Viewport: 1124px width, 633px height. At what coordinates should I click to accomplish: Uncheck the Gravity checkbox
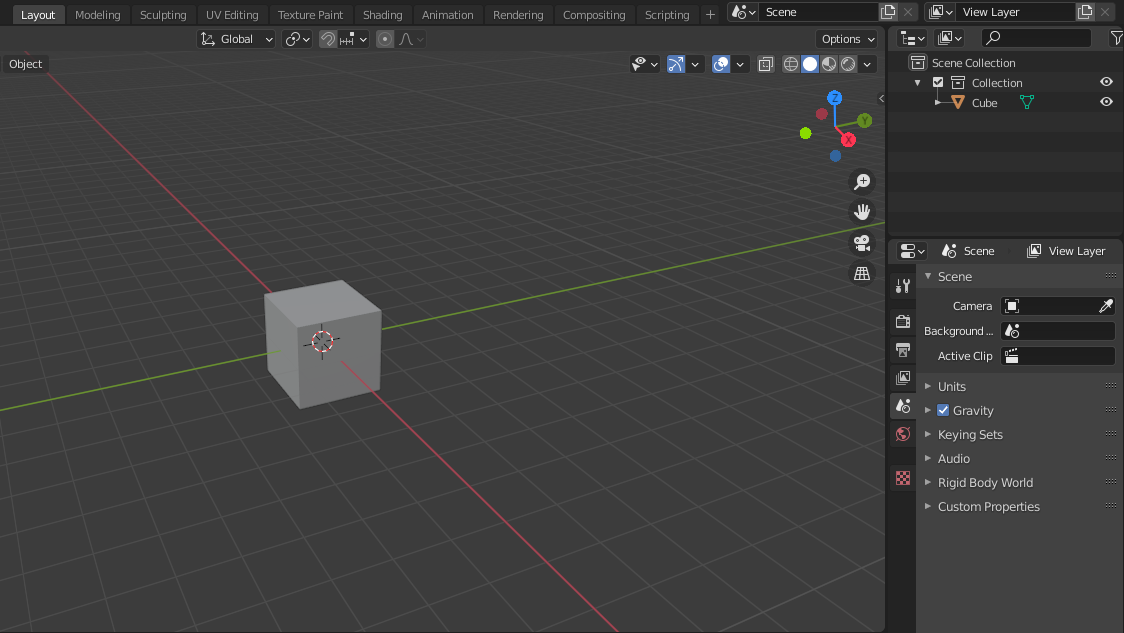[x=943, y=411]
